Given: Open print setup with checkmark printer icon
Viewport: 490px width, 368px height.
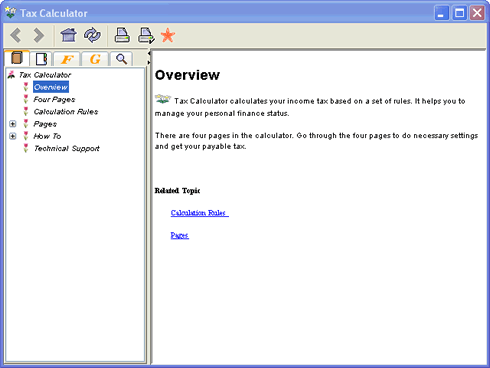Looking at the screenshot, I should coord(146,35).
